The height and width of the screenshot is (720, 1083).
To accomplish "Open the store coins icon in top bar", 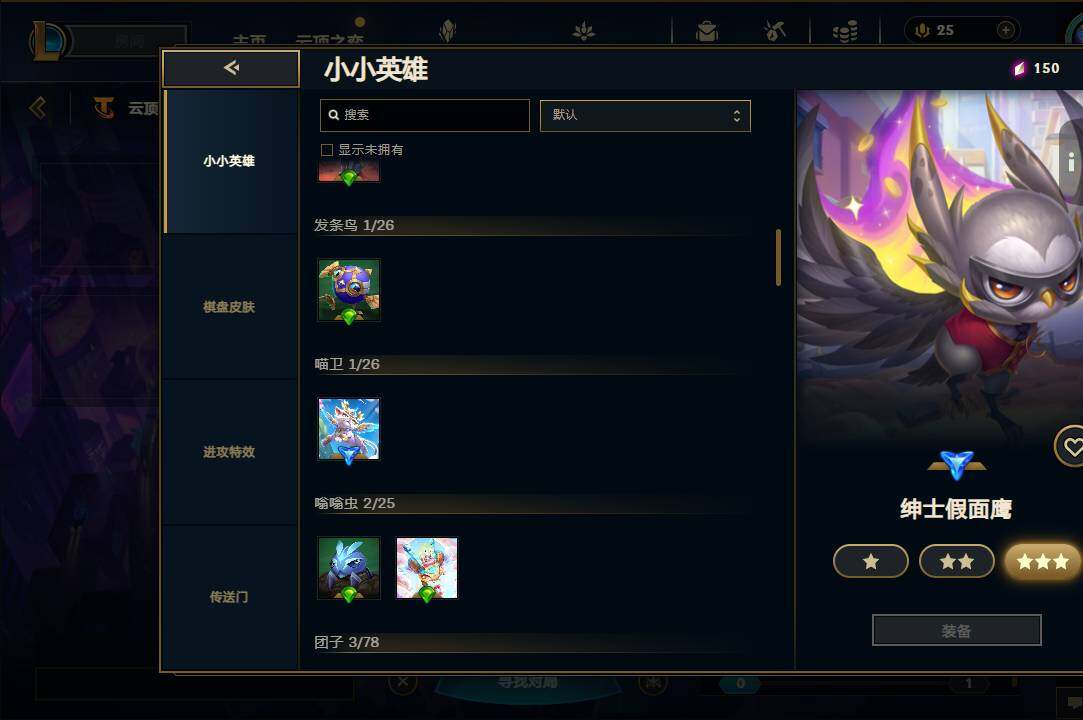I will coord(845,31).
